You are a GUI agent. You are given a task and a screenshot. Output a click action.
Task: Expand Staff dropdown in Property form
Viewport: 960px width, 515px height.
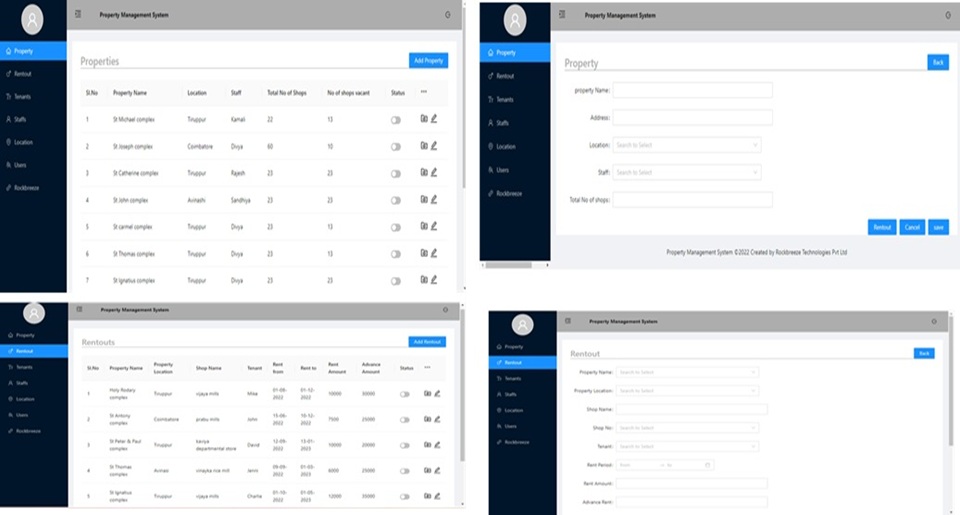[686, 172]
